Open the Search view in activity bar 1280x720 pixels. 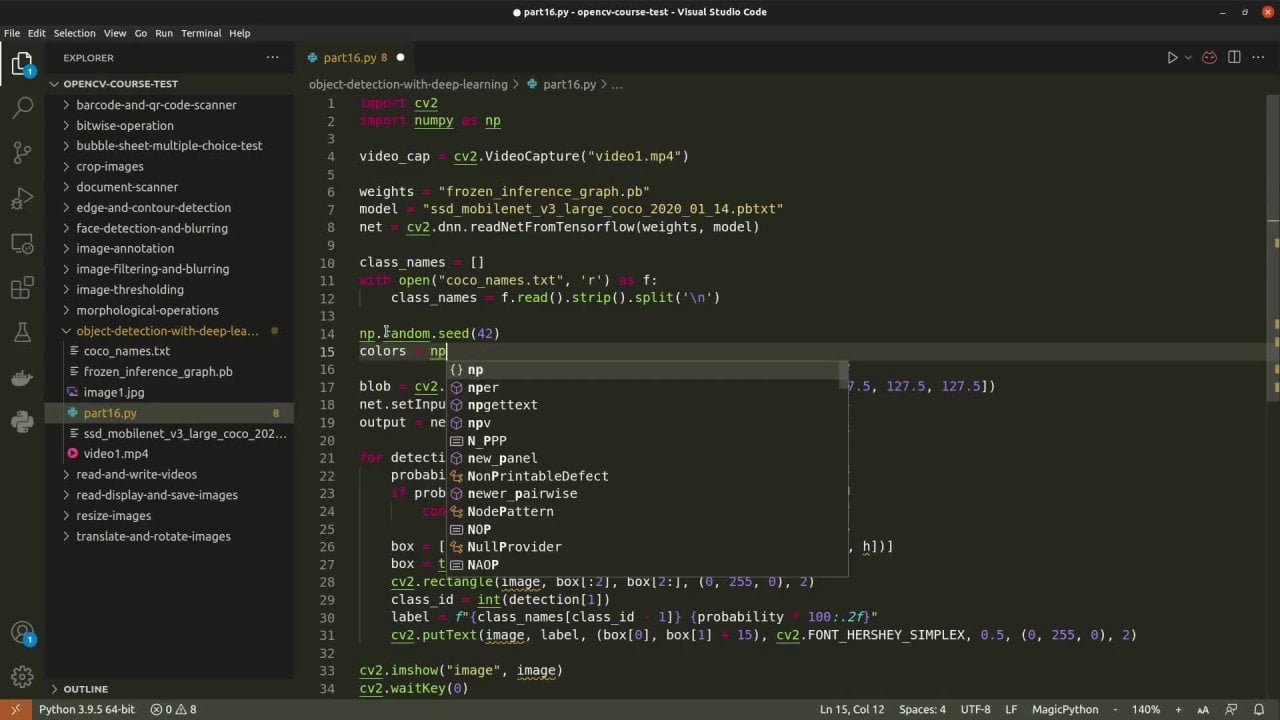pos(22,108)
